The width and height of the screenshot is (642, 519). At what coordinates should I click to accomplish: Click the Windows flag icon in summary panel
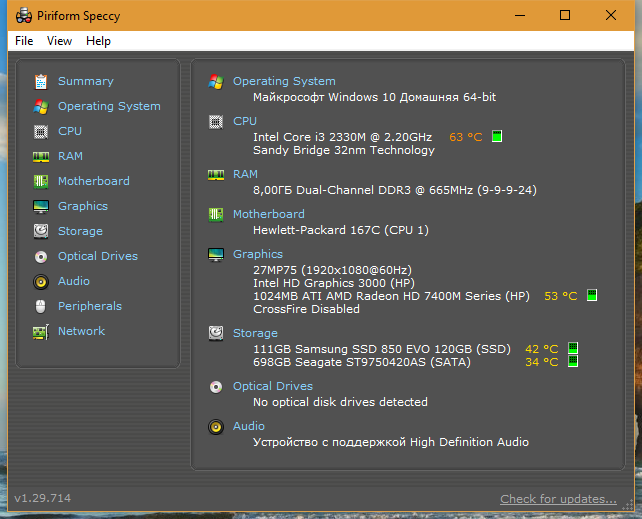pyautogui.click(x=216, y=82)
